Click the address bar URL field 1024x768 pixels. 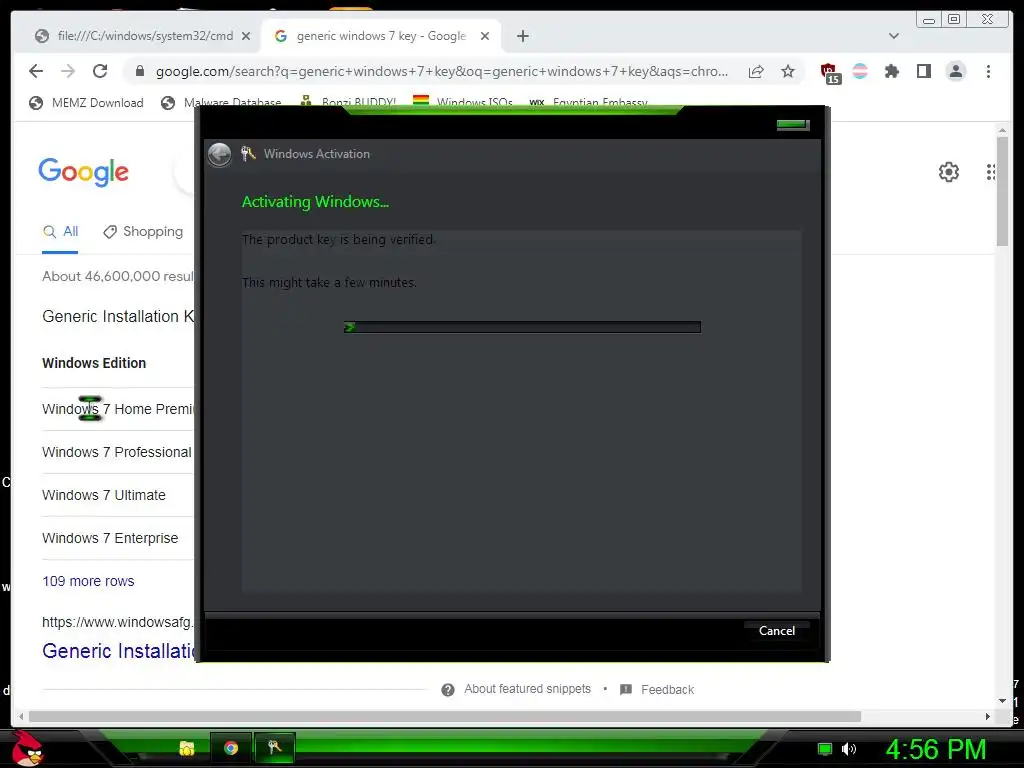pos(441,71)
